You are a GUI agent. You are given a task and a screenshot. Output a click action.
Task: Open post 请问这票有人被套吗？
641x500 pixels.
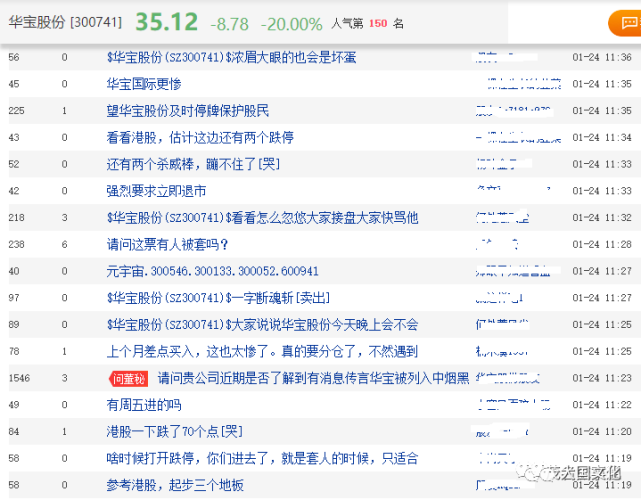pyautogui.click(x=167, y=244)
